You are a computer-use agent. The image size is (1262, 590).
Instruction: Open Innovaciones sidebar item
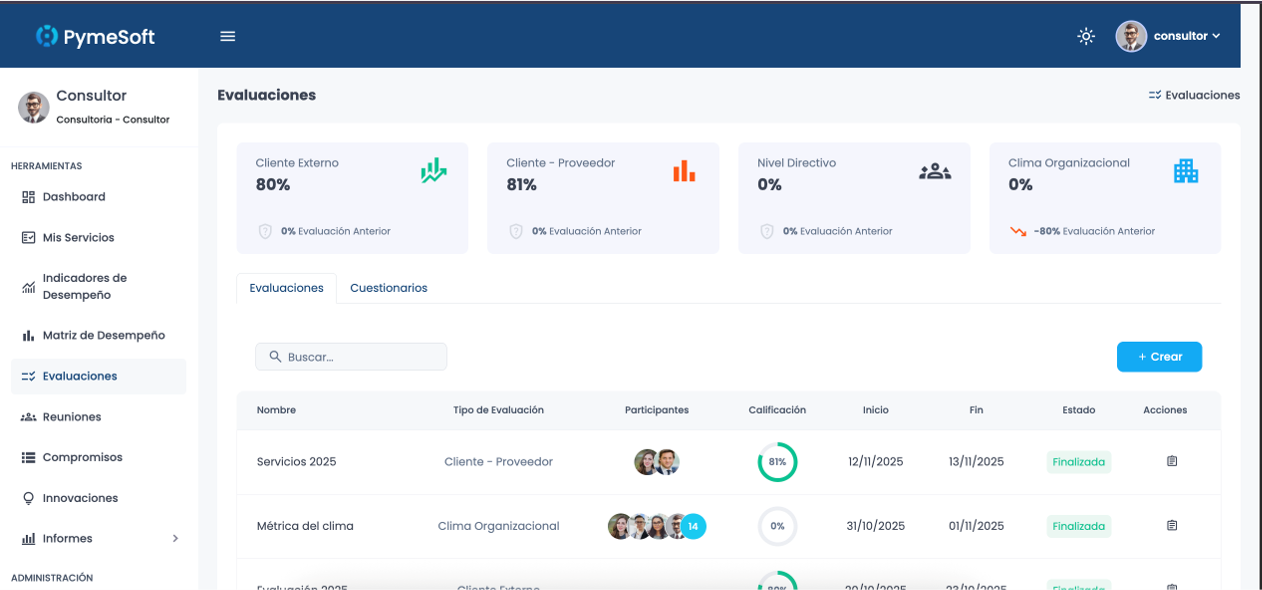pos(80,498)
